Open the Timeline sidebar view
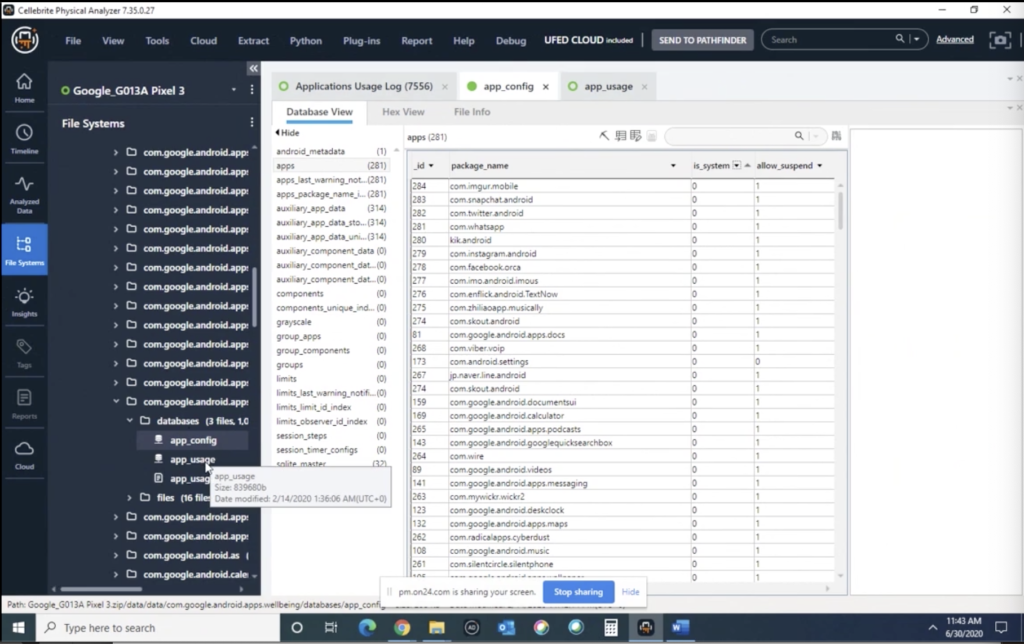The height and width of the screenshot is (644, 1024). pos(24,139)
